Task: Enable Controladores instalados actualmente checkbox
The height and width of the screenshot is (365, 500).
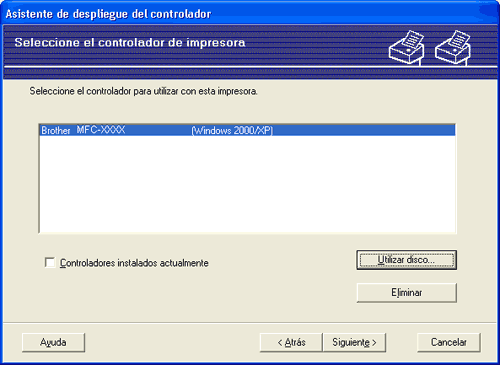Action: (x=50, y=263)
